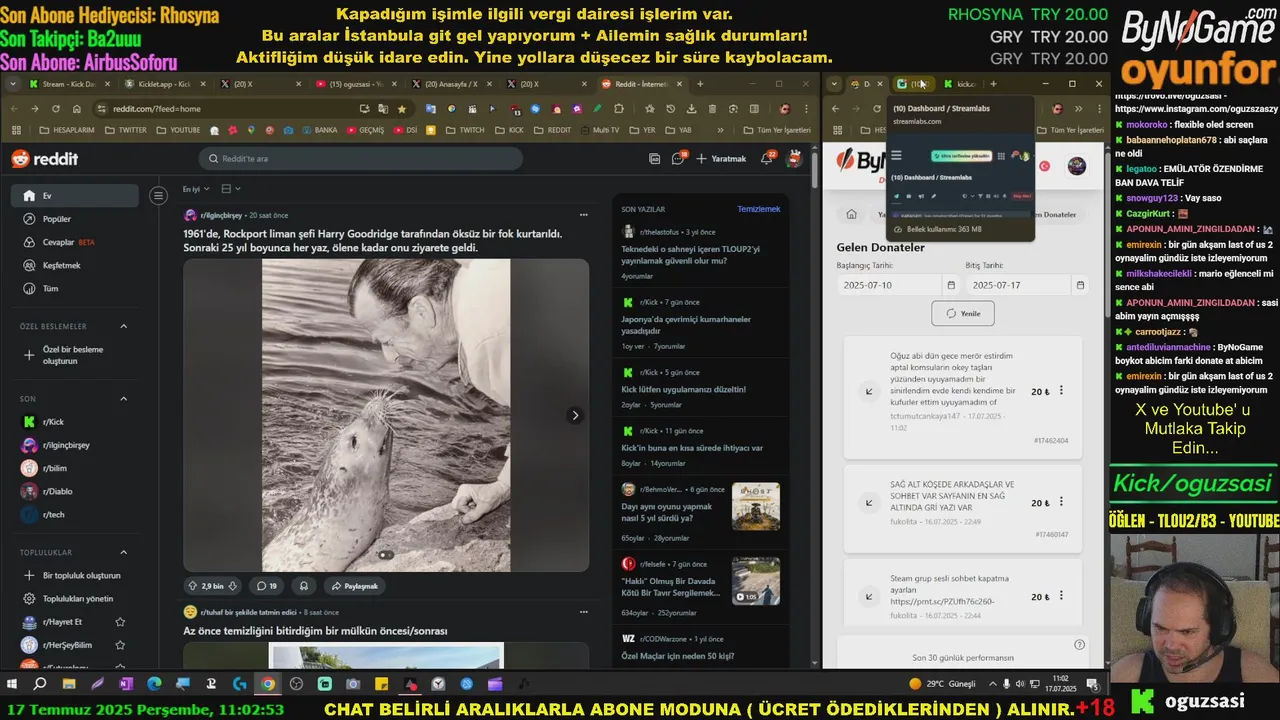The height and width of the screenshot is (720, 1280).
Task: Open r/tech in recent list
Action: pyautogui.click(x=75, y=514)
